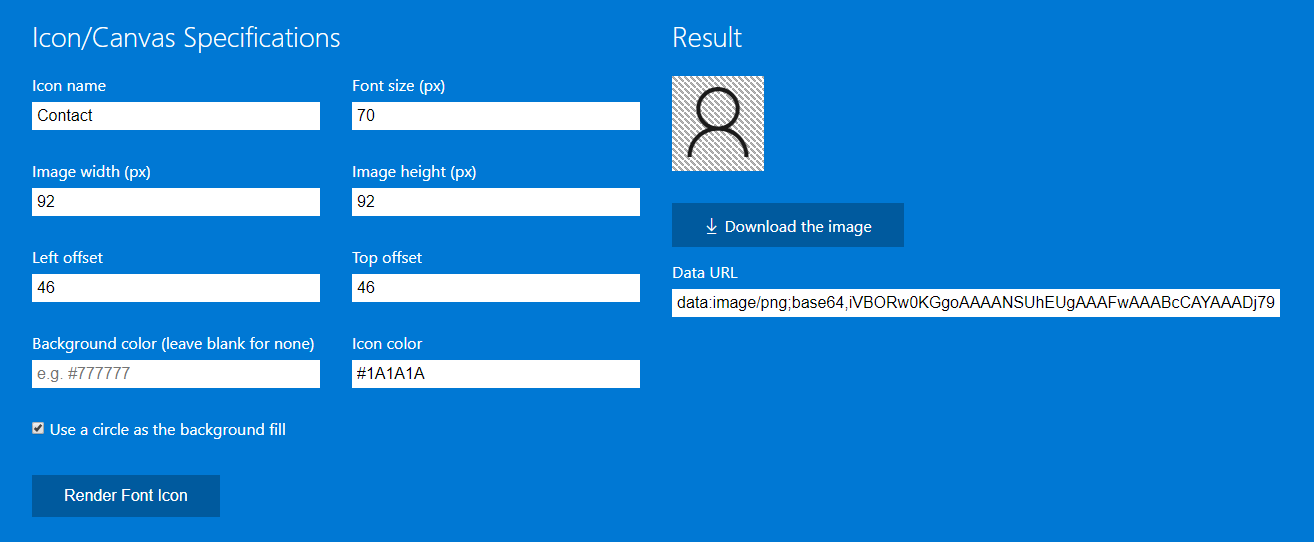Screen dimensions: 1314x542
Task: Click the "Use a circle as the background fill" label
Action: click(168, 430)
